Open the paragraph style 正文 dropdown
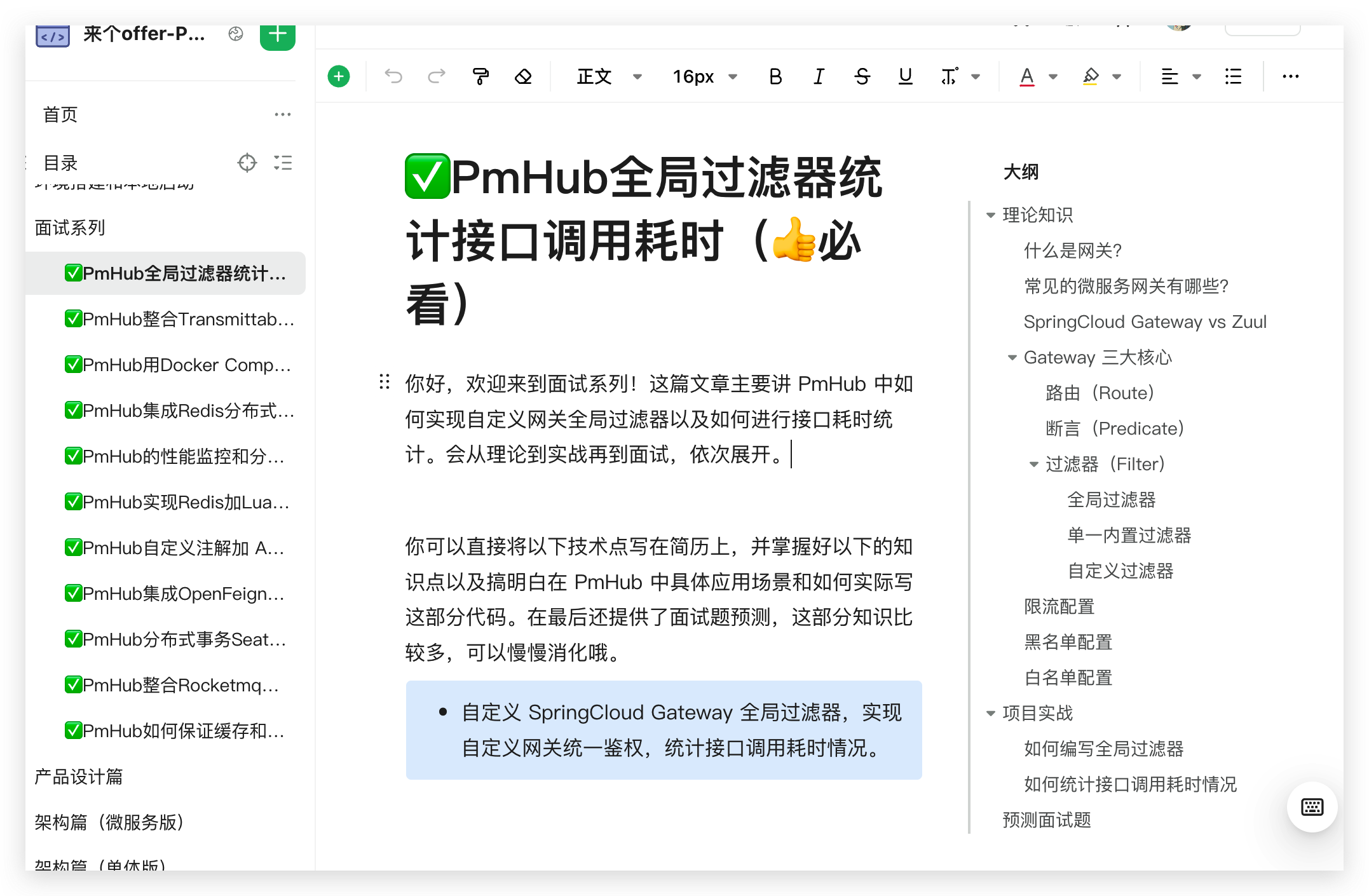The image size is (1369, 896). (610, 77)
